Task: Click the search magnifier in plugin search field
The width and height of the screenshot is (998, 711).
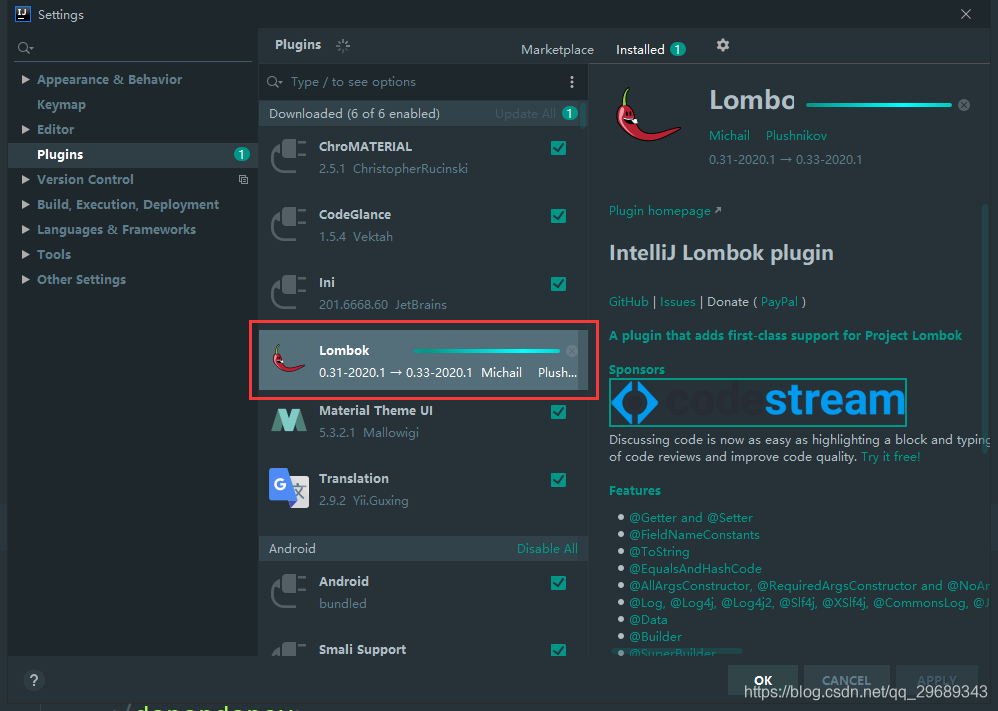Action: 274,81
